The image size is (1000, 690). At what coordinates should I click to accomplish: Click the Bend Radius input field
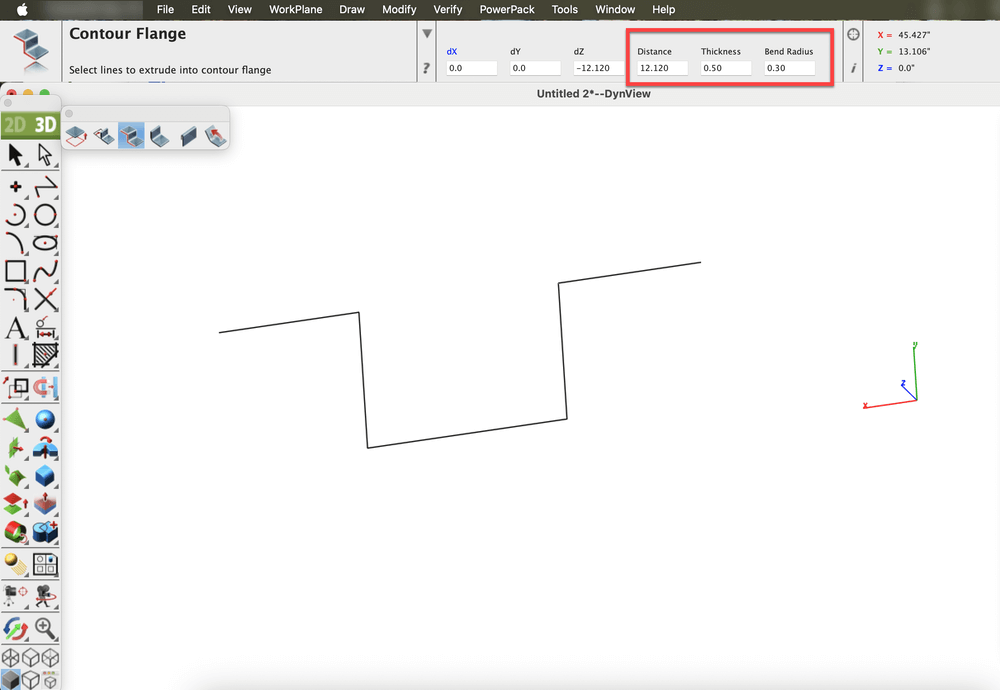pos(789,68)
